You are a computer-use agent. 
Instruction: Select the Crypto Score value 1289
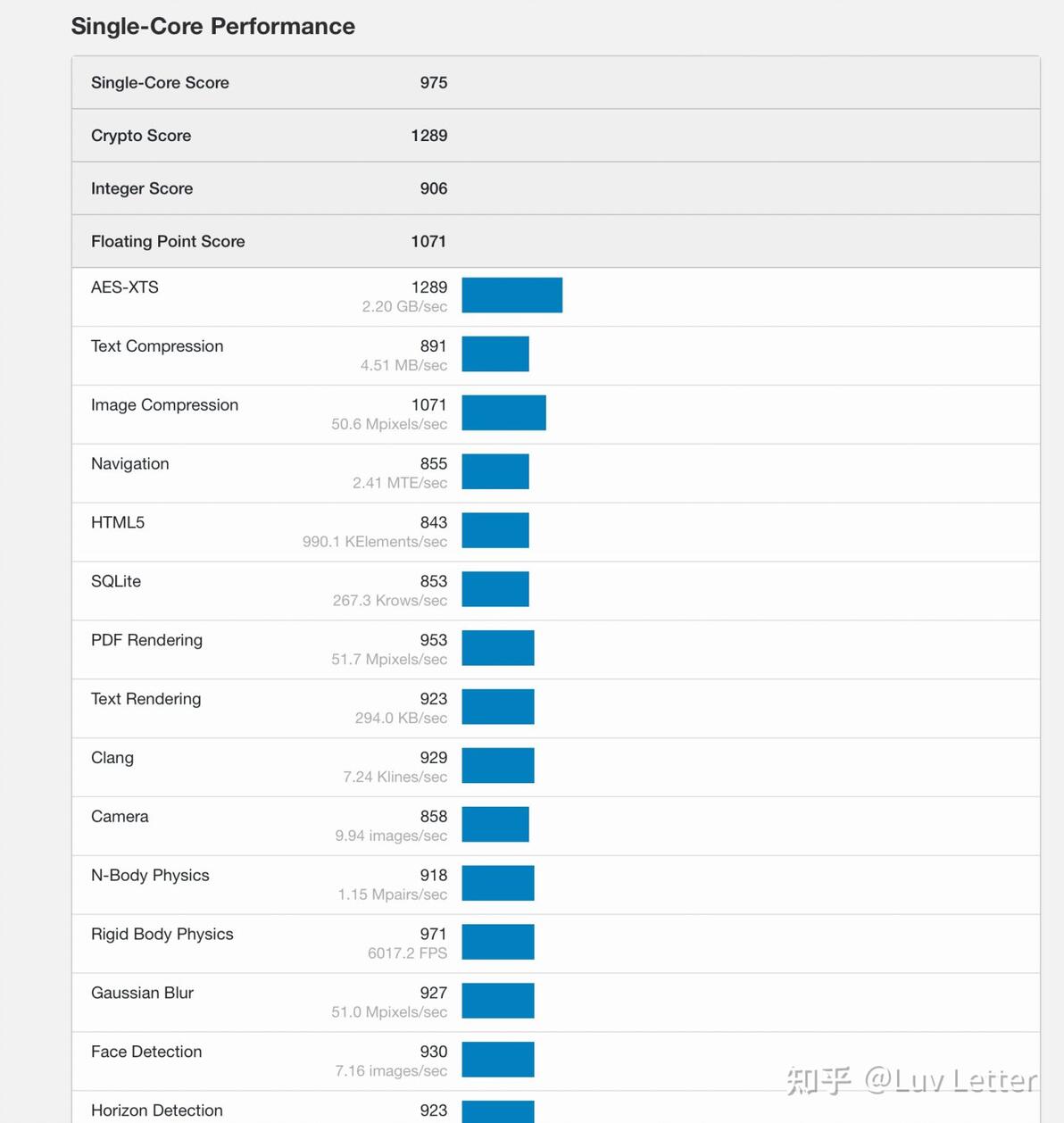tap(429, 136)
